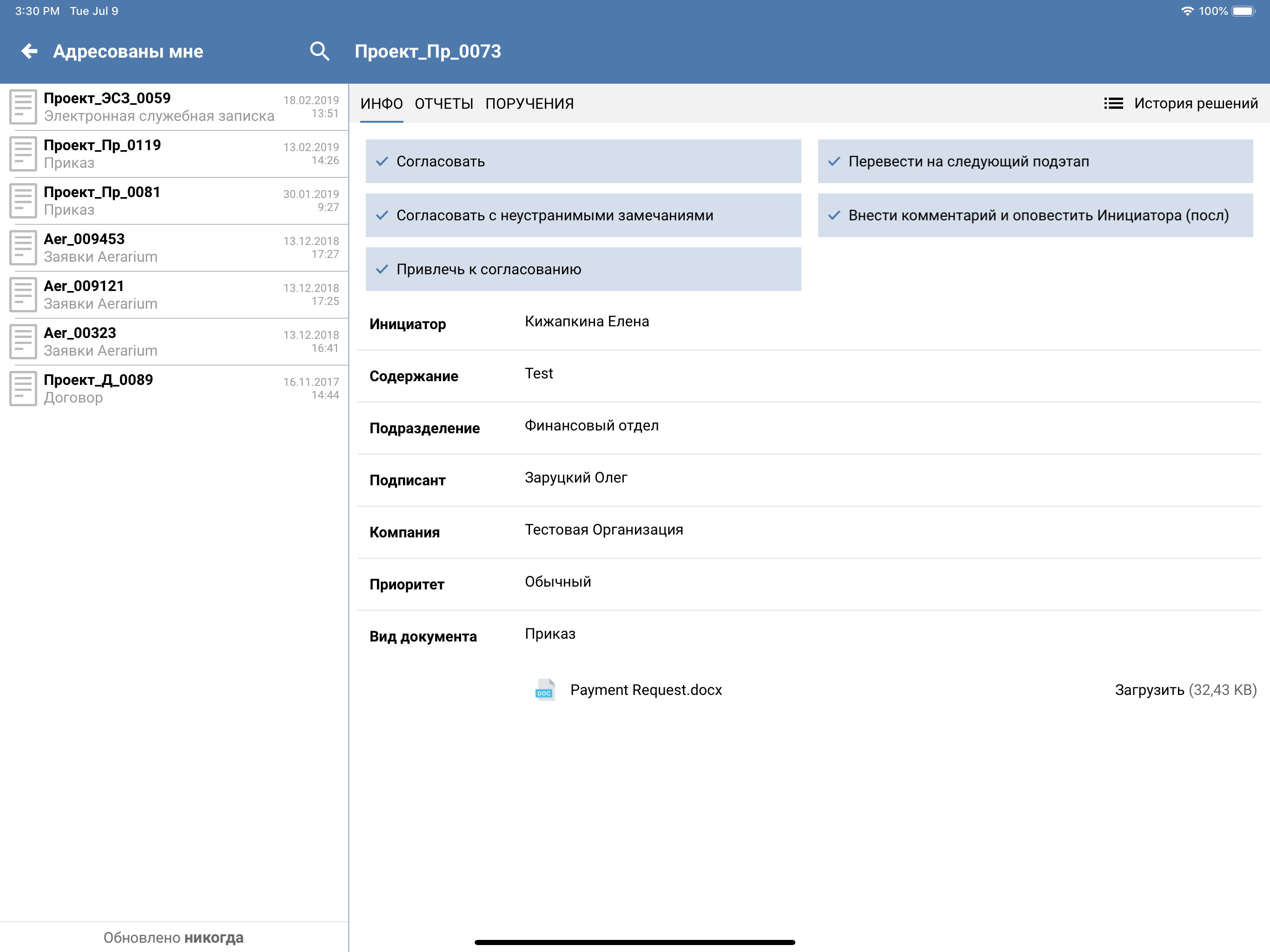Choose Внести комментарий и оповестить Инициатора
This screenshot has height=952, width=1270.
(1035, 215)
